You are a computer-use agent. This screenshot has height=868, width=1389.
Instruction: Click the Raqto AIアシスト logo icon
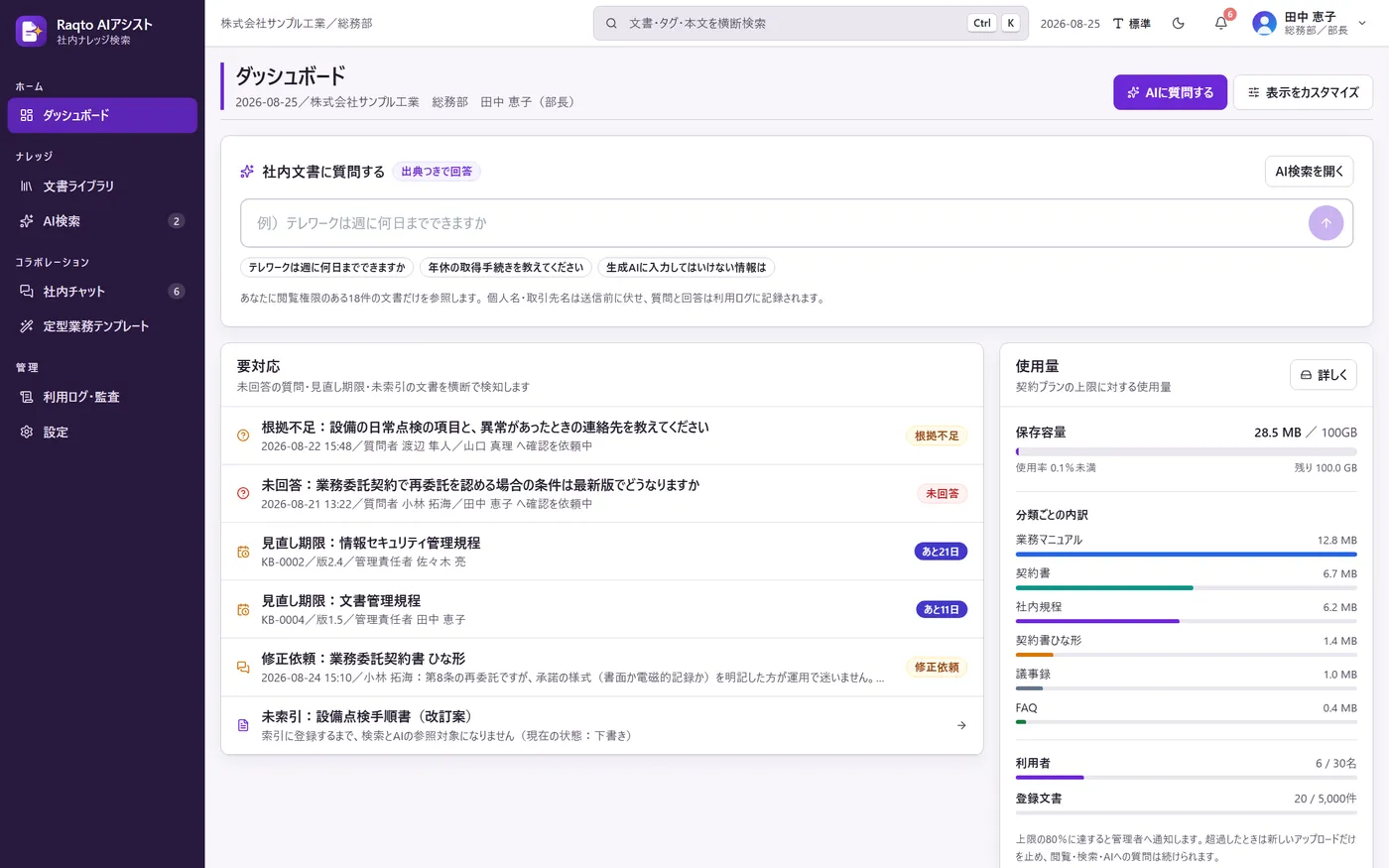click(31, 31)
